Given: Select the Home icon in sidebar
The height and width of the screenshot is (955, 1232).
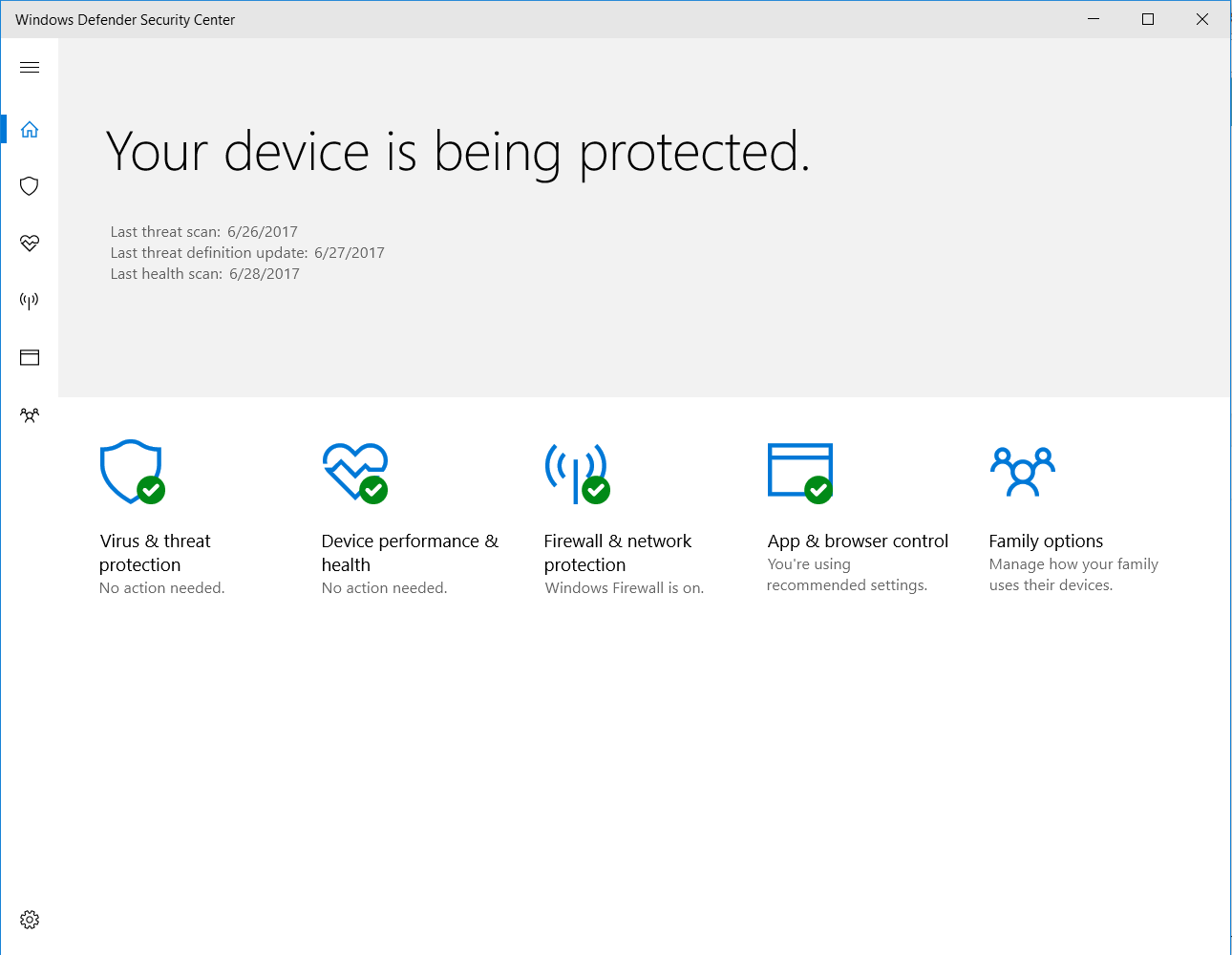Looking at the screenshot, I should [x=30, y=129].
